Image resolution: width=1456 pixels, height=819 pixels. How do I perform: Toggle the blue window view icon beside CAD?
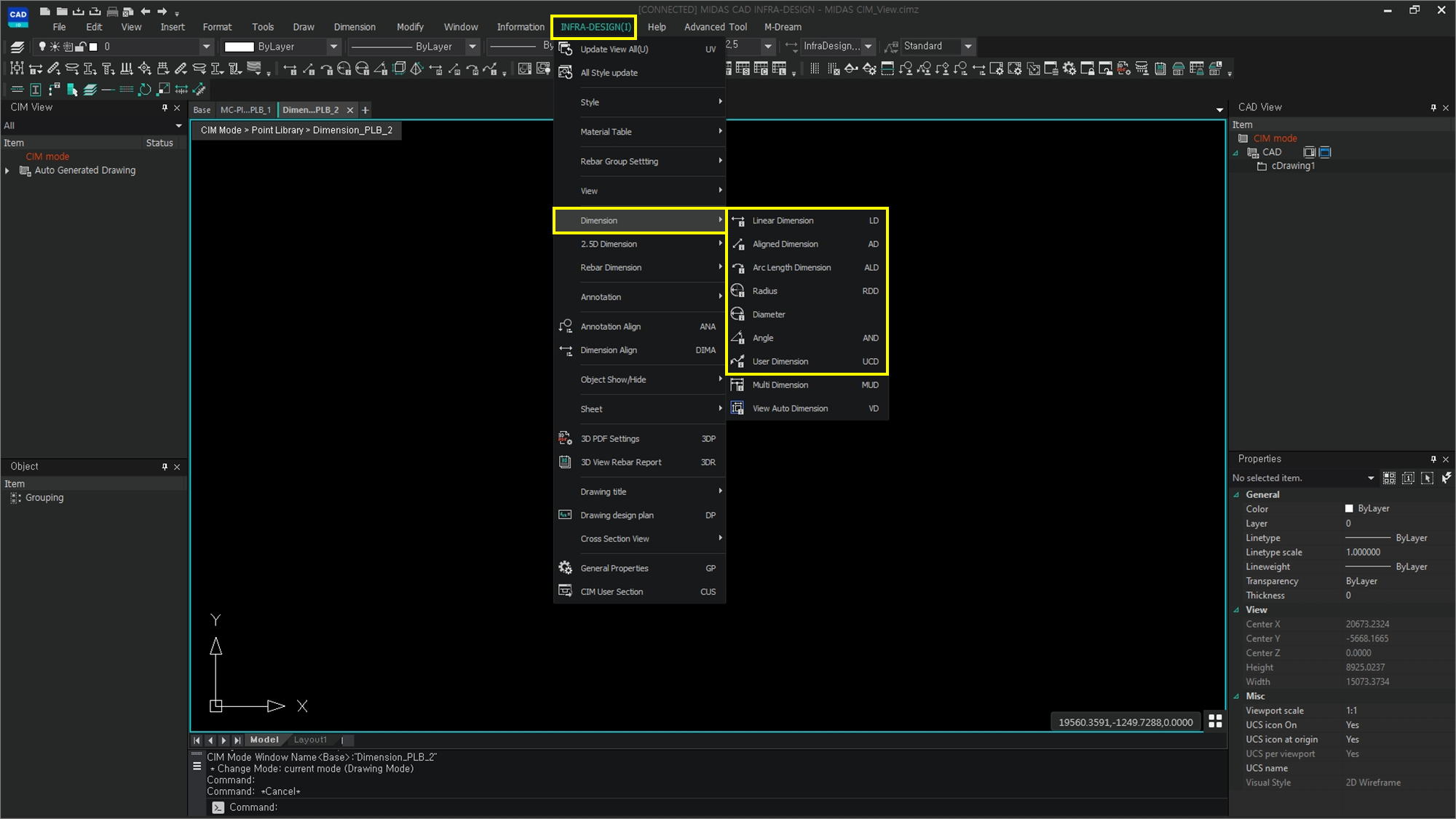(1325, 152)
